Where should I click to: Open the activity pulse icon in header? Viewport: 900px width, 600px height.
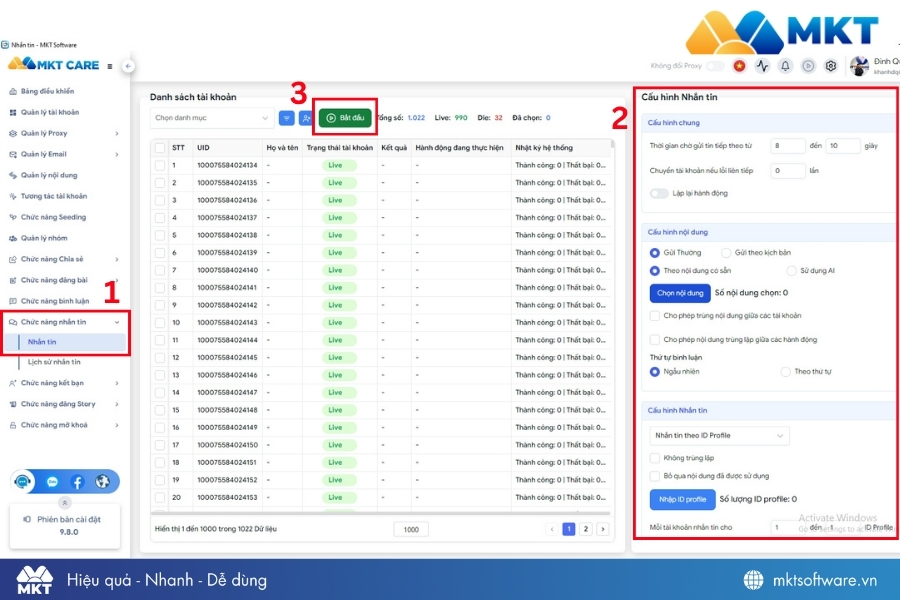tap(762, 66)
